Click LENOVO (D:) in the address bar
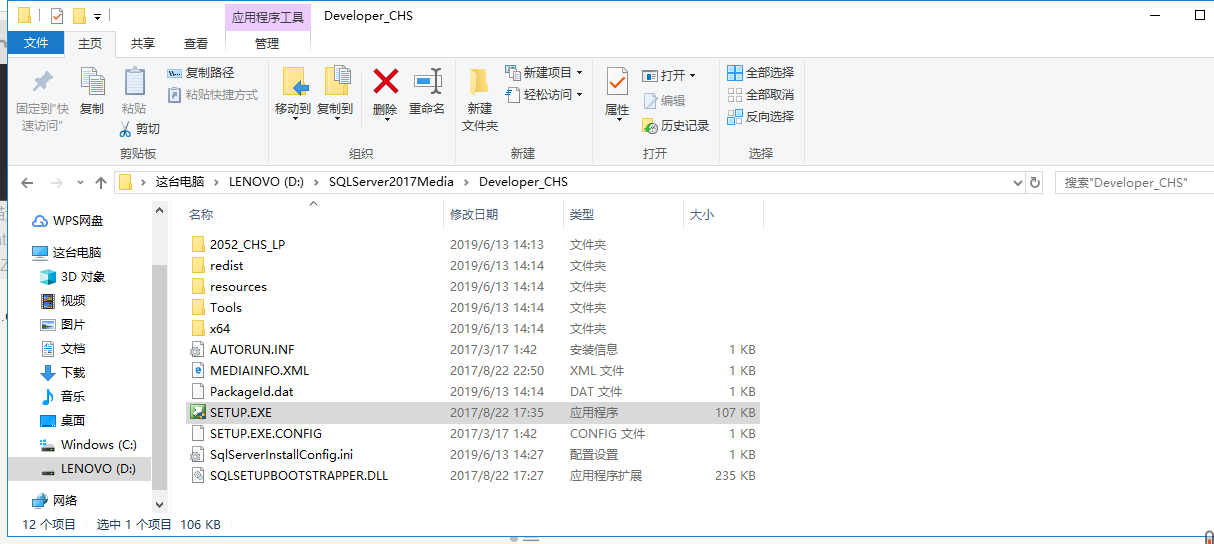This screenshot has width=1214, height=544. click(266, 182)
